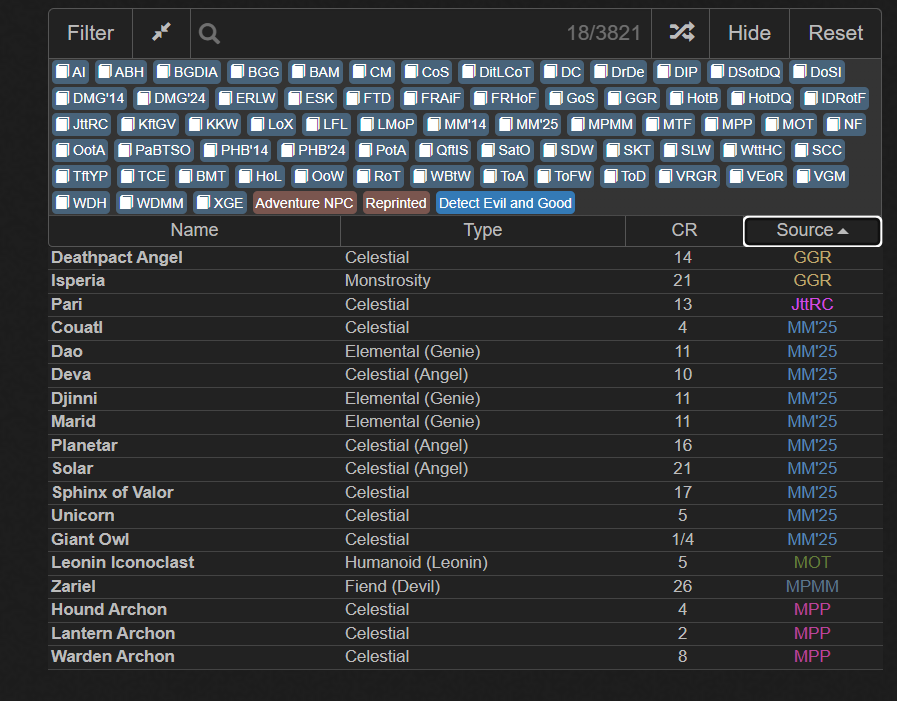Open the Hound Archon entry
Viewport: 897px width, 701px height.
pyautogui.click(x=465, y=610)
